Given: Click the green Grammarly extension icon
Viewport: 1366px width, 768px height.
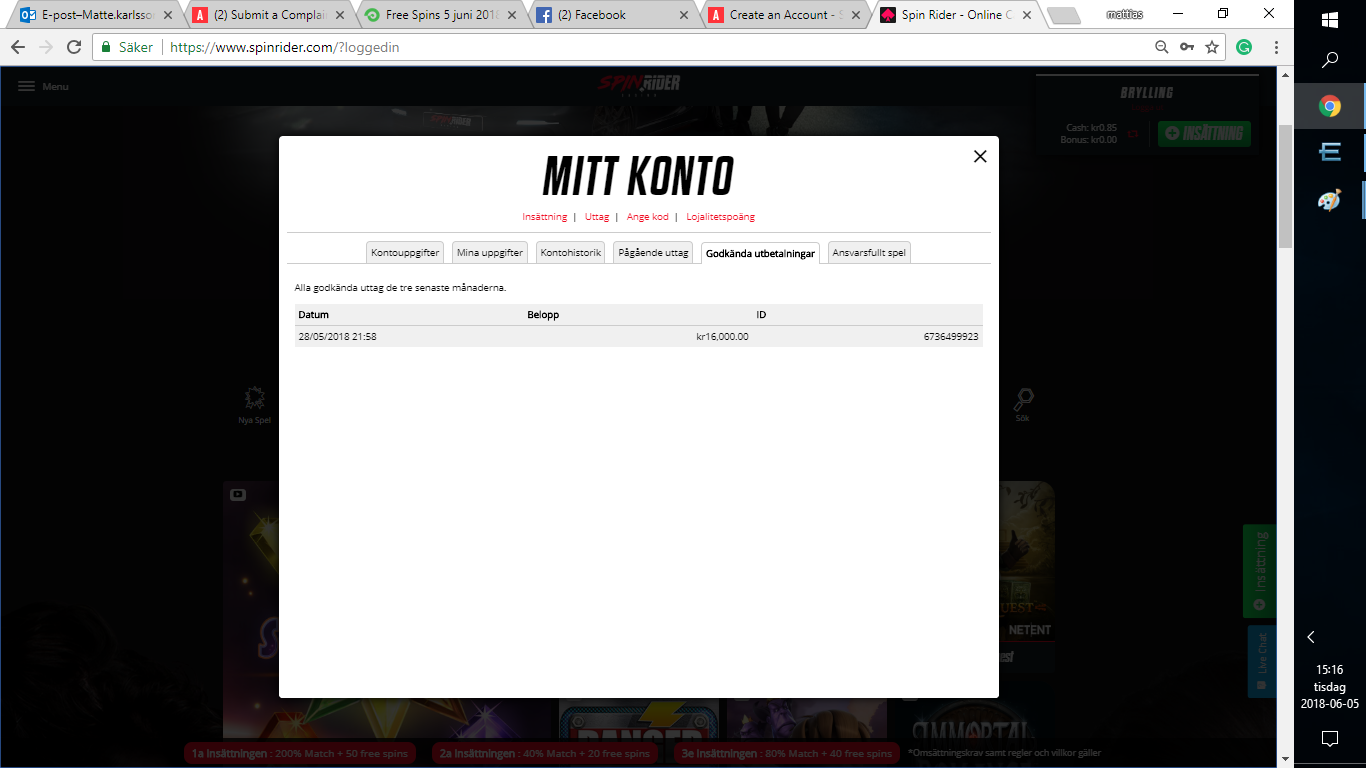Looking at the screenshot, I should click(1244, 47).
